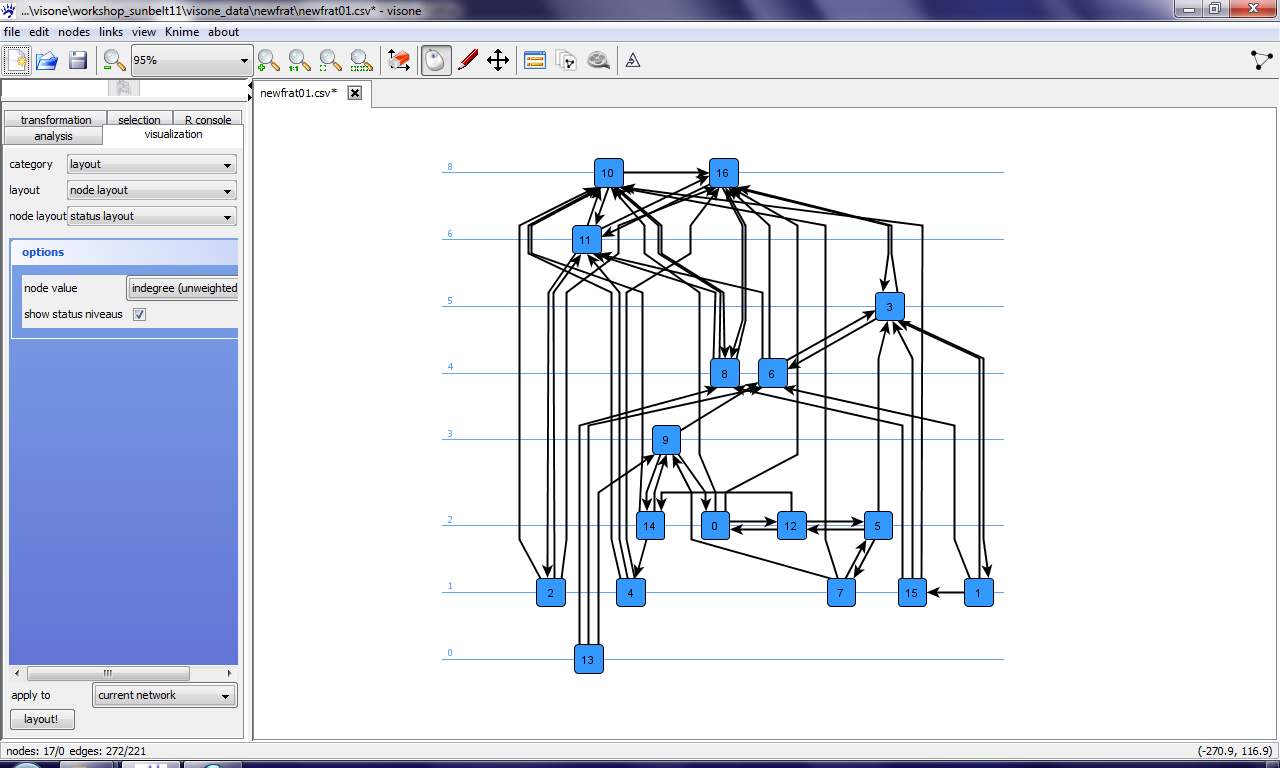Click the network icon at top right

coord(1262,60)
